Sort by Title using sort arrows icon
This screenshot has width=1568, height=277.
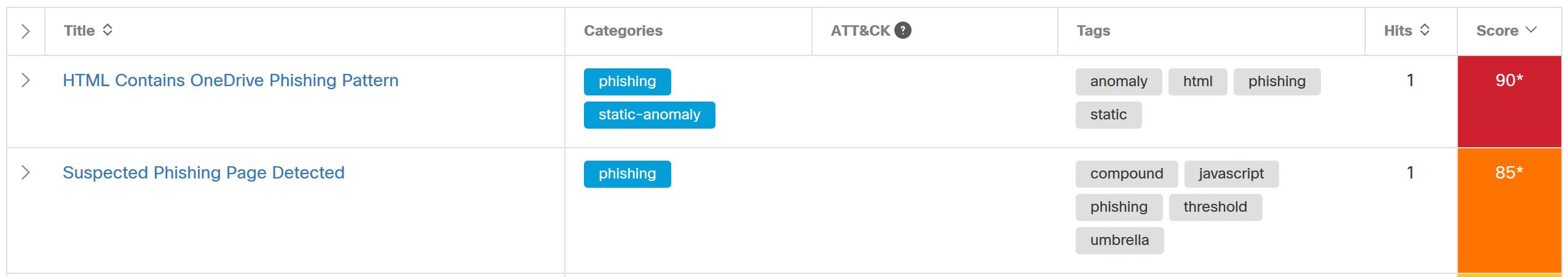(x=108, y=30)
